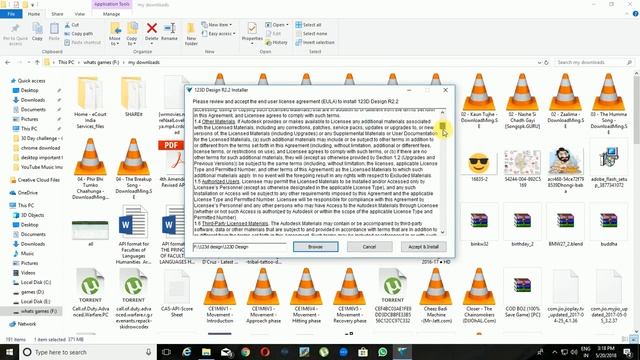This screenshot has height=360, width=640.
Task: Click the EULA scrollbar up arrow
Action: 442,112
